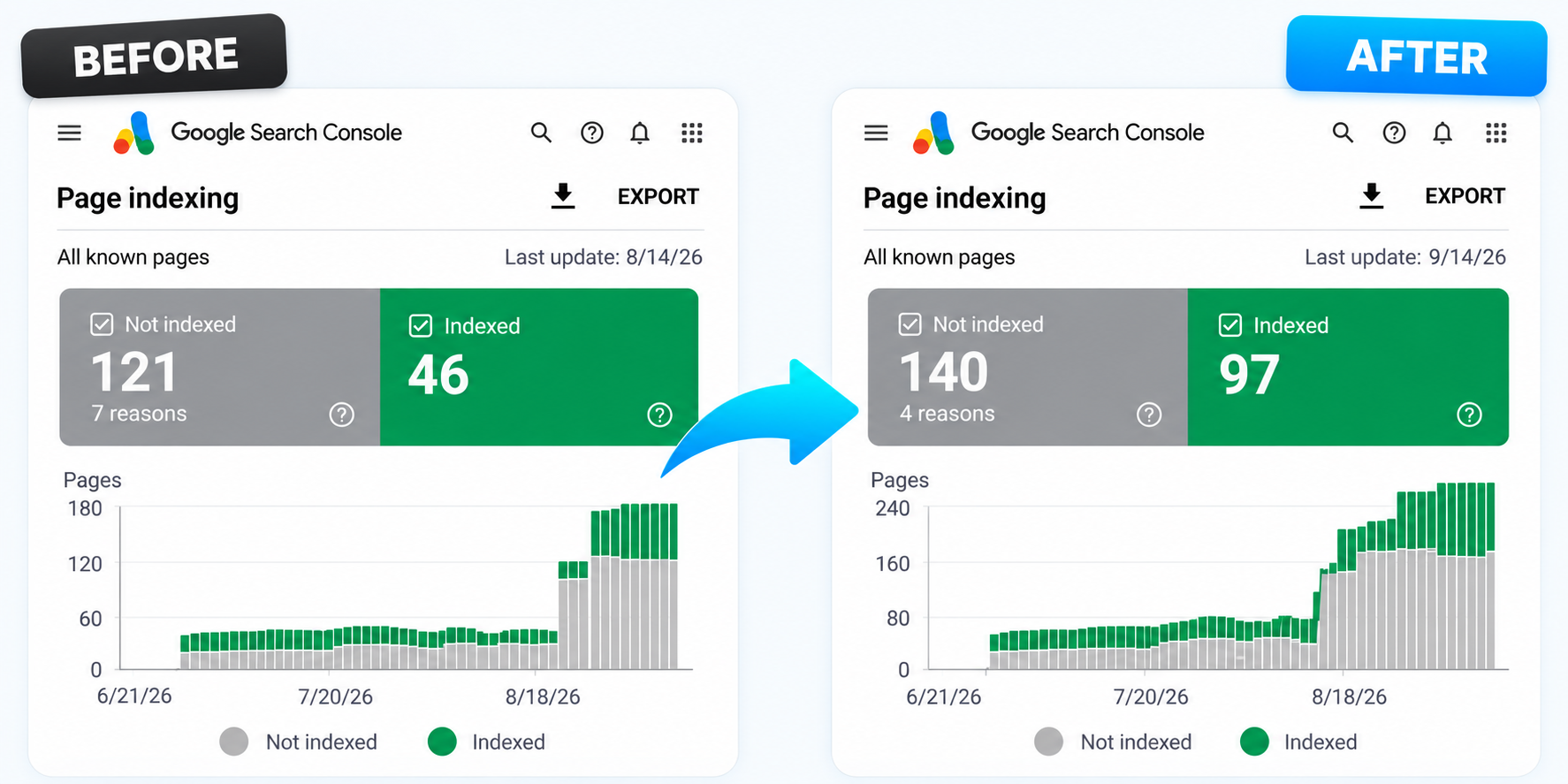Click 'Page indexing' title in AFTER panel
Screen dimensions: 1568x784
[x=955, y=198]
